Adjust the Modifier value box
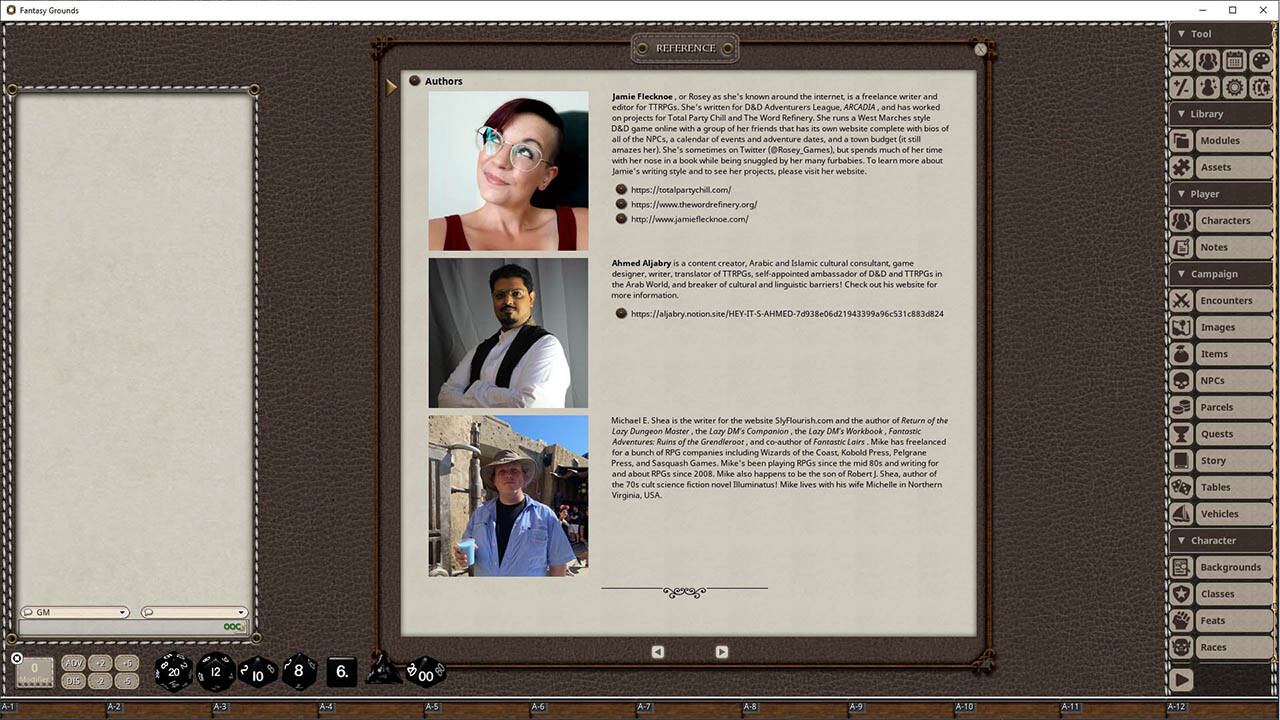Viewport: 1280px width, 720px height. click(33, 670)
